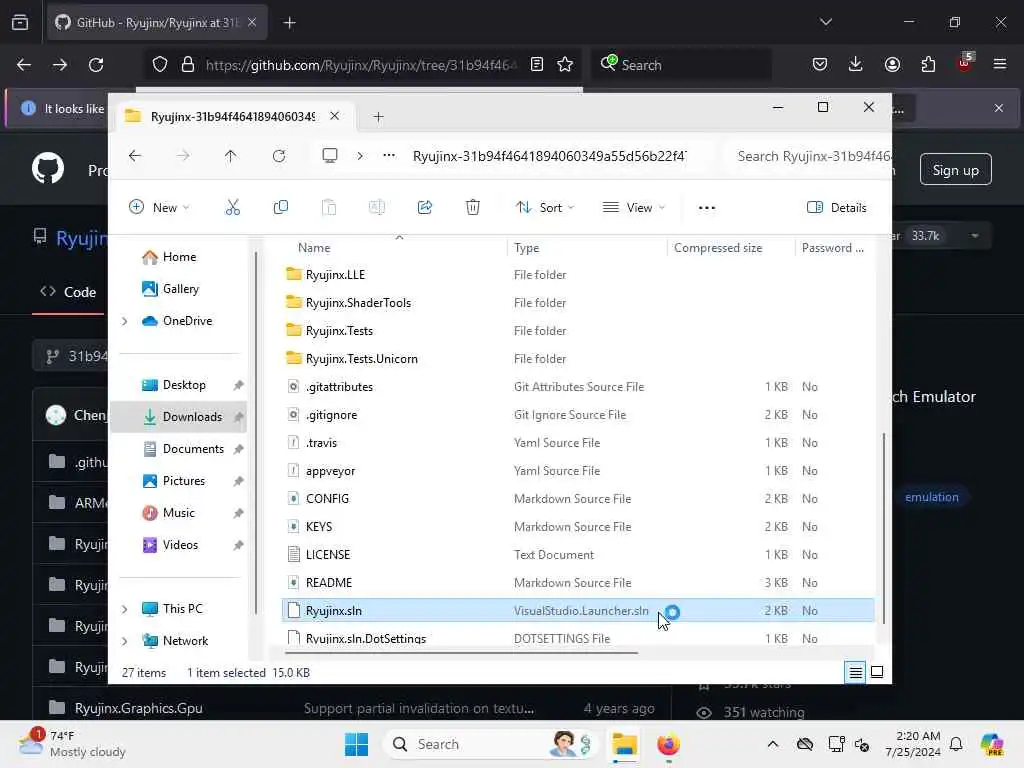Toggle Firefox reader view icon
This screenshot has height=768, width=1024.
click(x=537, y=65)
